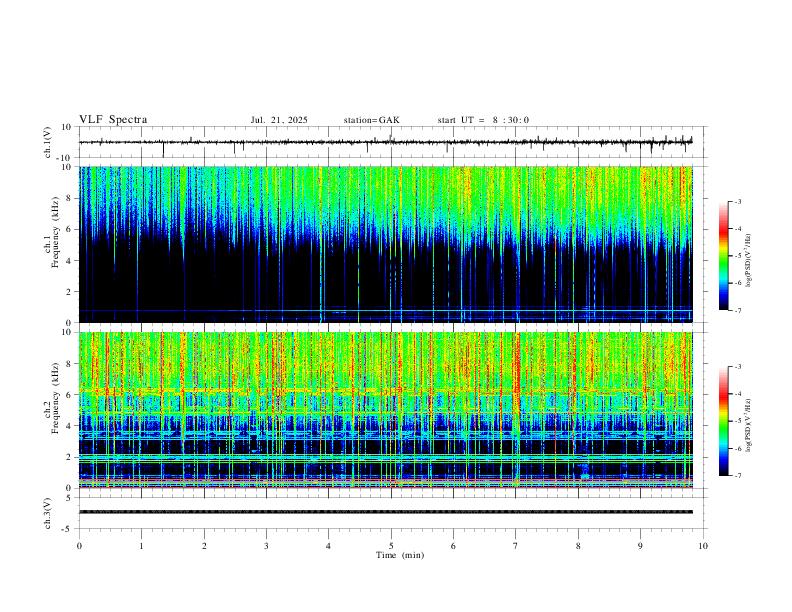Image resolution: width=792 pixels, height=612 pixels.
Task: Click the ch.1 frequency axis "4" tick label
Action: (x=69, y=261)
